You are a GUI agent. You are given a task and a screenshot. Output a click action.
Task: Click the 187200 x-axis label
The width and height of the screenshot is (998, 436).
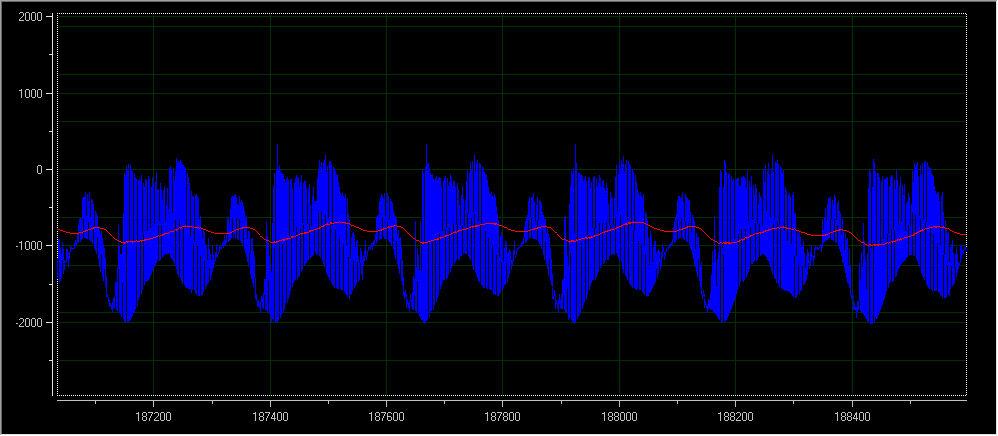[153, 416]
